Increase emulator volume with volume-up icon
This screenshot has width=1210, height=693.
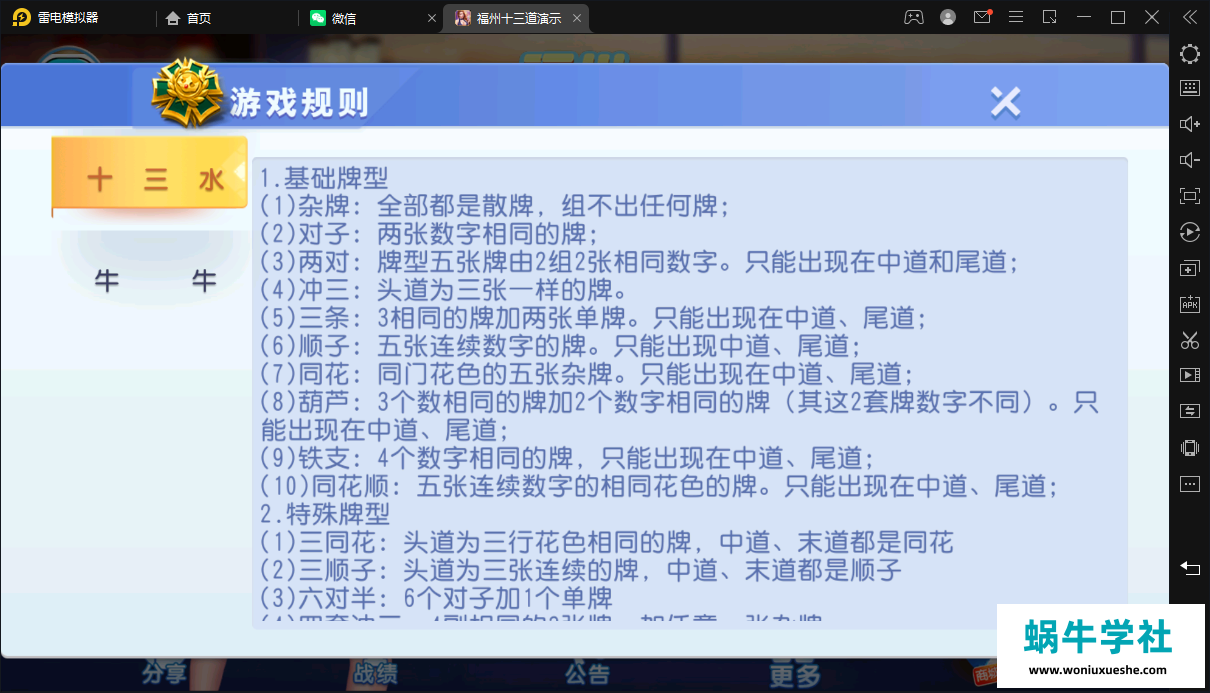coord(1189,123)
